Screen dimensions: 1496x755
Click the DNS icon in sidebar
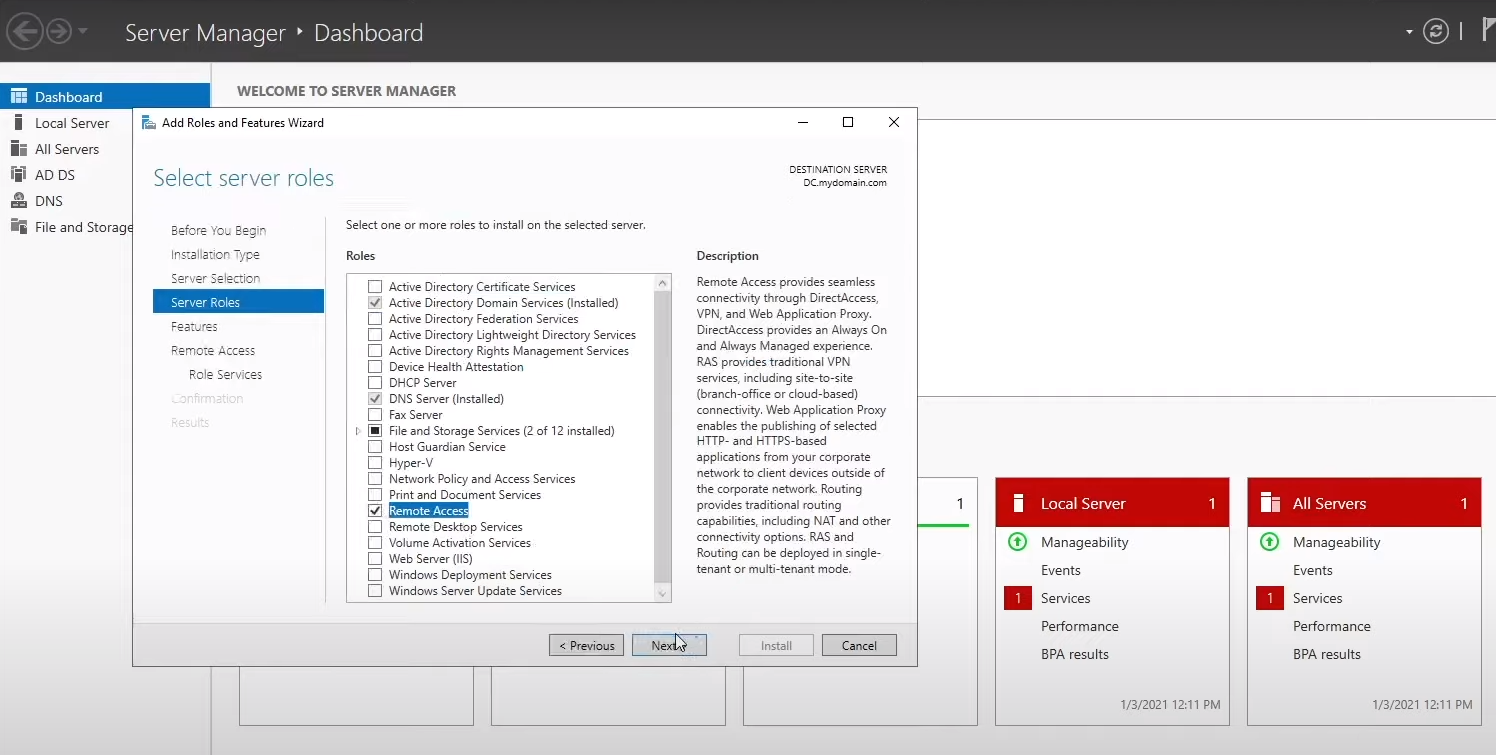click(18, 200)
